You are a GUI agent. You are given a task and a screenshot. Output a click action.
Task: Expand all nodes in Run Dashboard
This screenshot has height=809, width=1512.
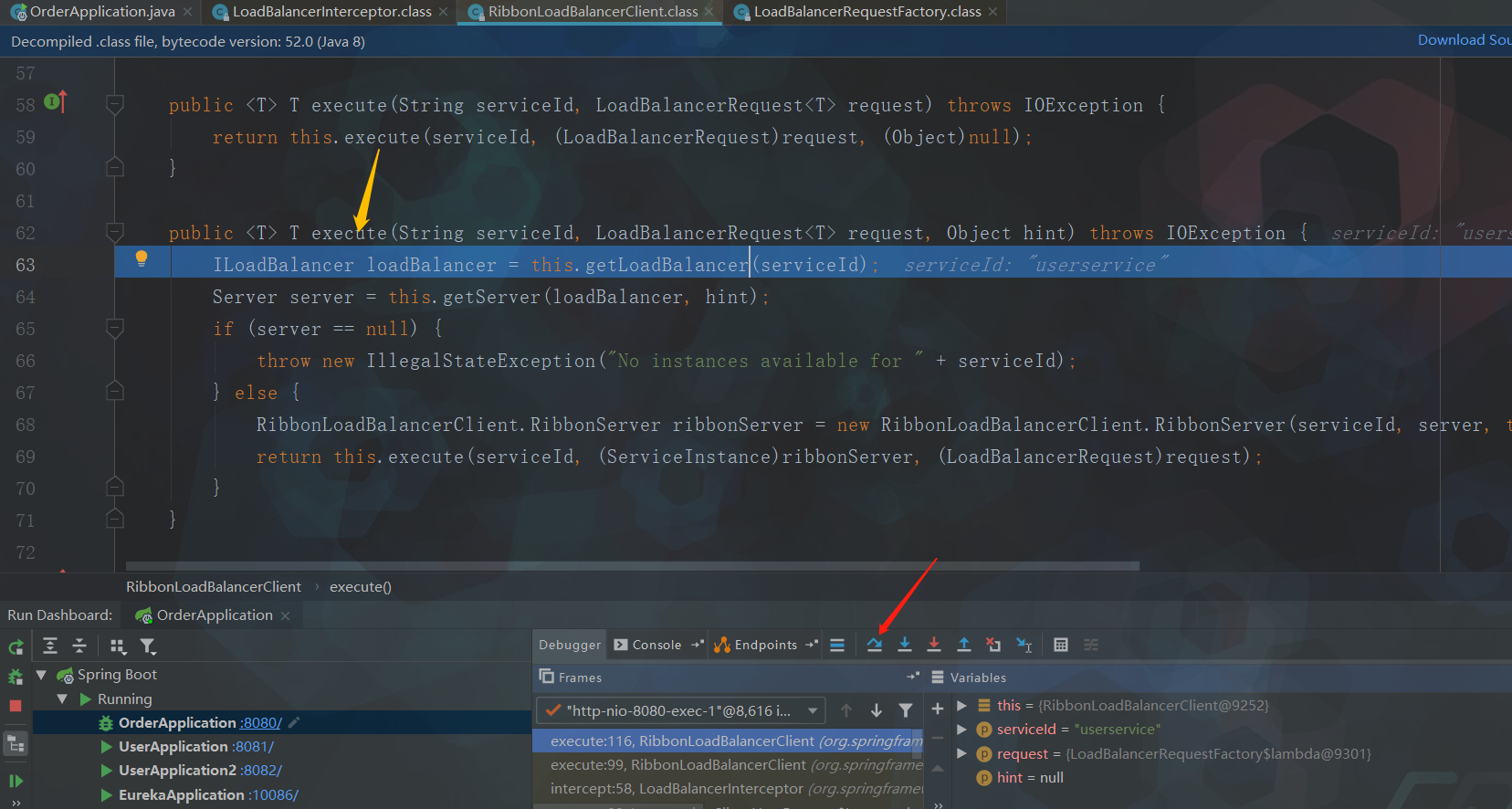click(50, 646)
